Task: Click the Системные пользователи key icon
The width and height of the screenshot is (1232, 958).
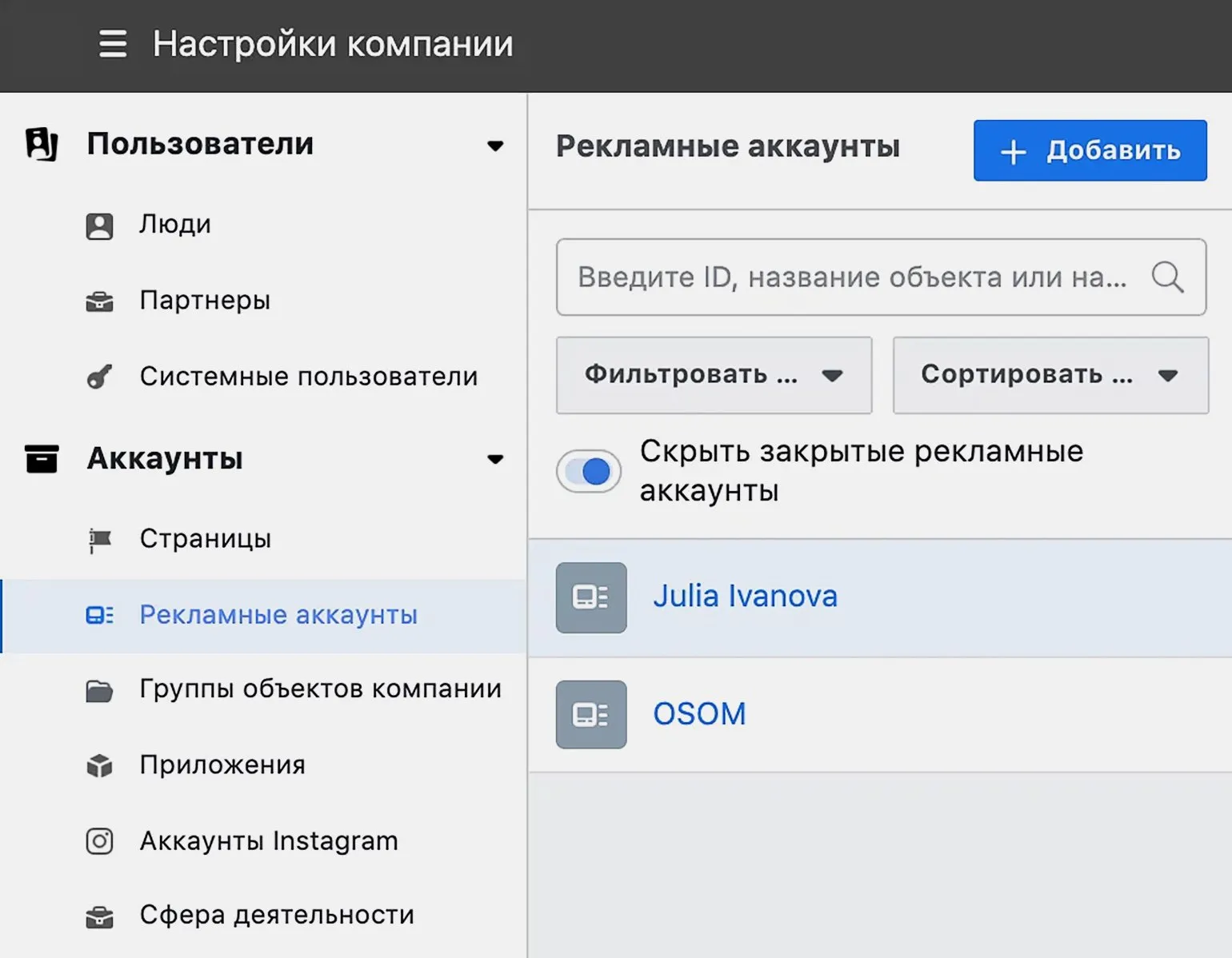Action: tap(99, 377)
